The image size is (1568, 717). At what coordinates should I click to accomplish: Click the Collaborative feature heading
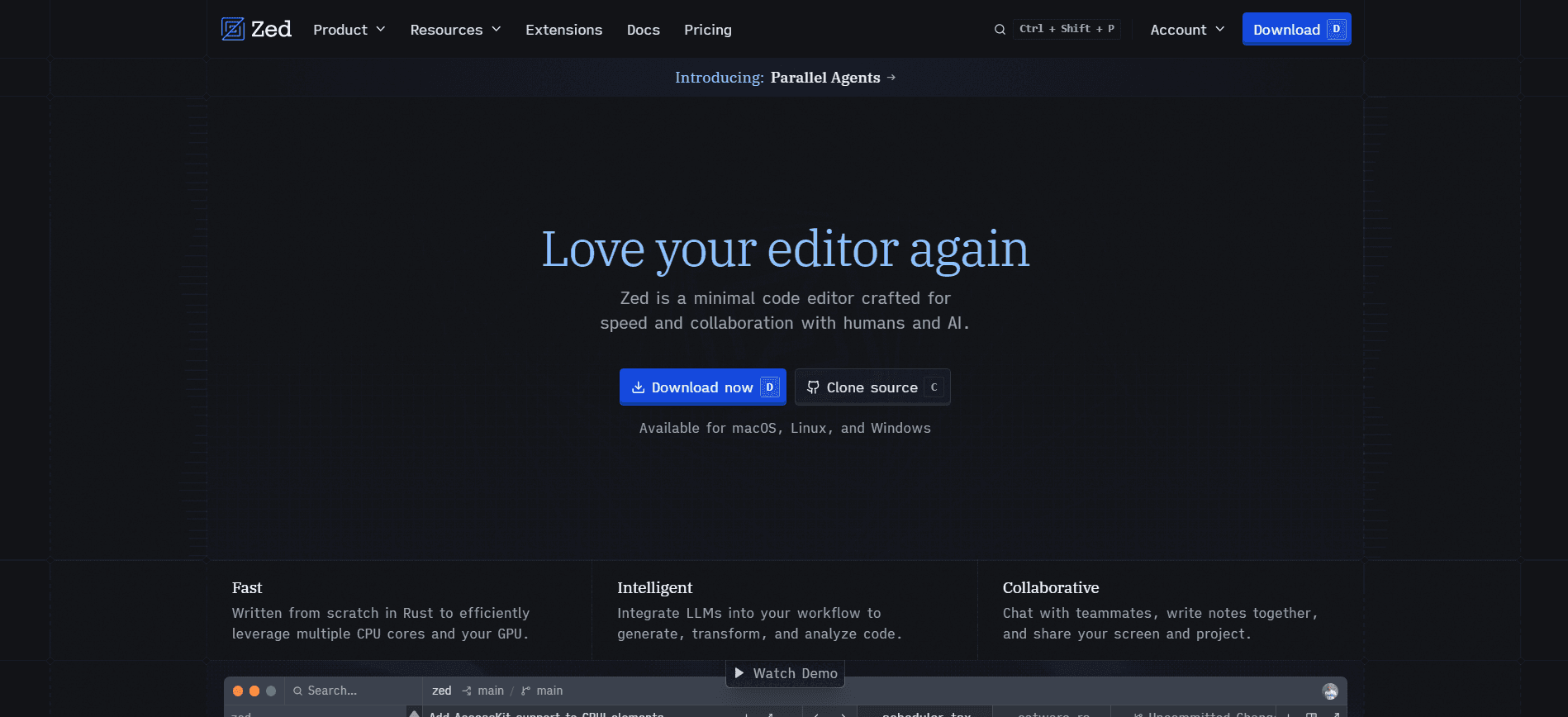(1050, 588)
